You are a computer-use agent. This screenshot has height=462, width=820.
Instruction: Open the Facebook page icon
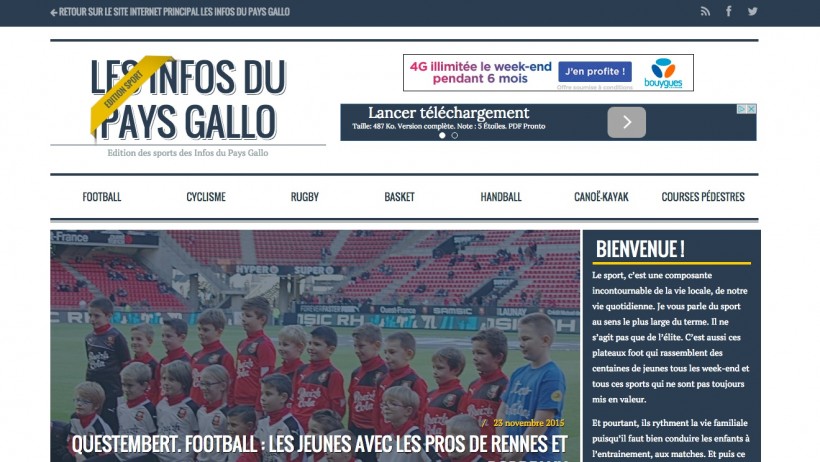(x=728, y=11)
